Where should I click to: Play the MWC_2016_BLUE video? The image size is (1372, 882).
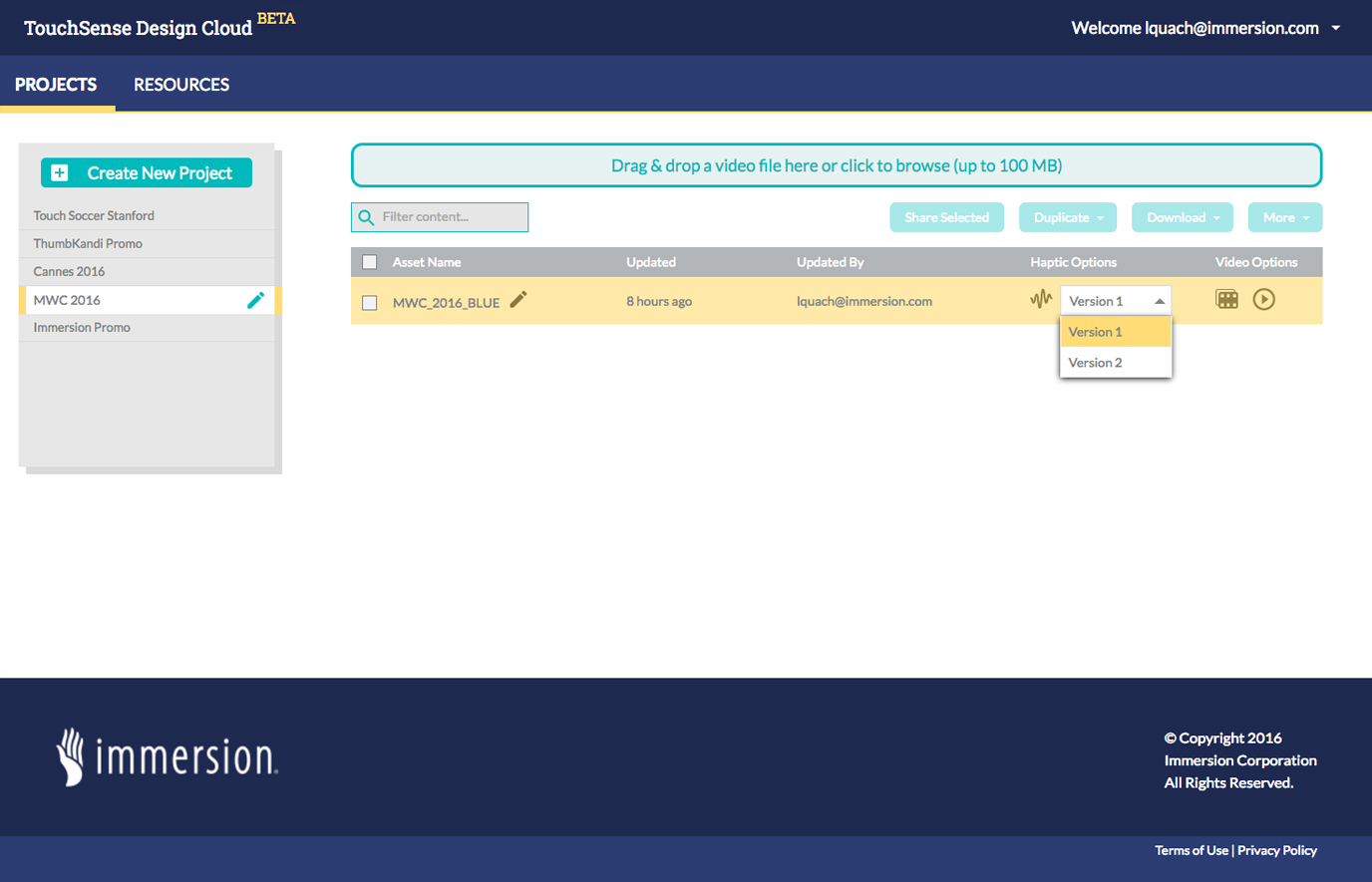[x=1263, y=299]
